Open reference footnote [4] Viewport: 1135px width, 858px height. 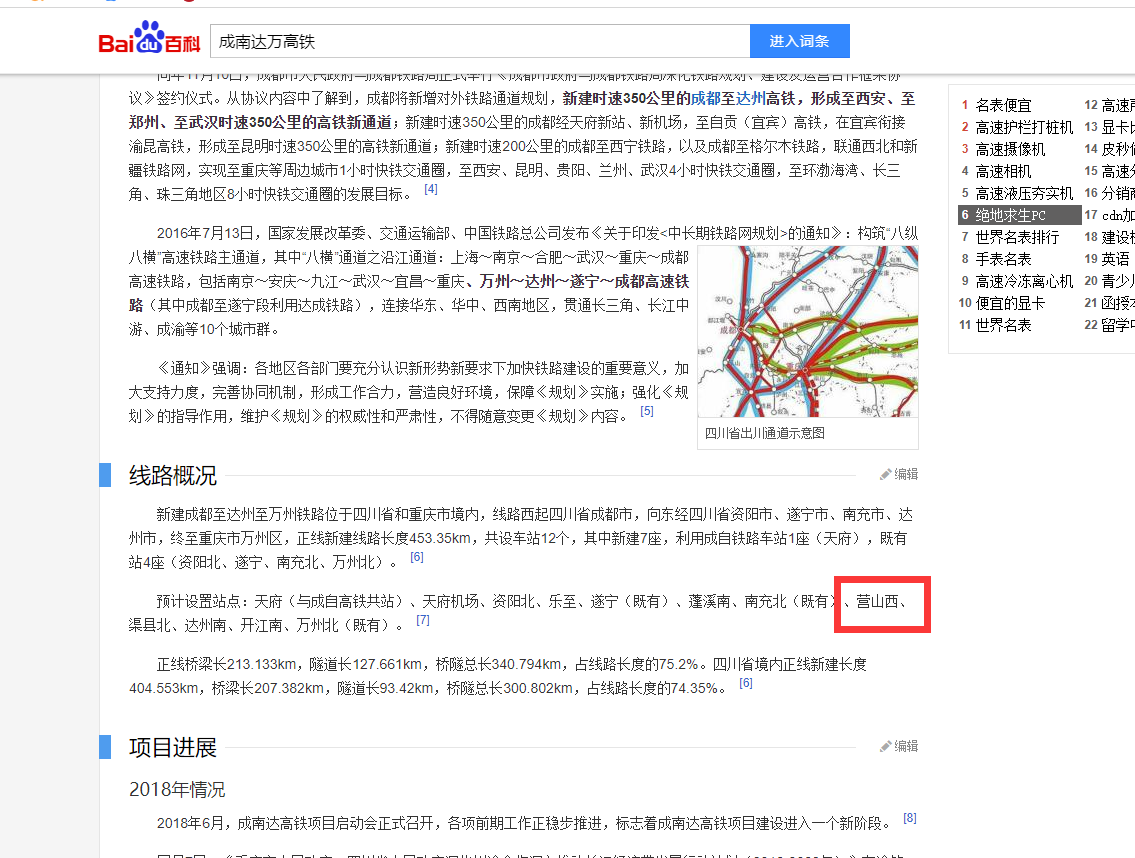[x=431, y=189]
